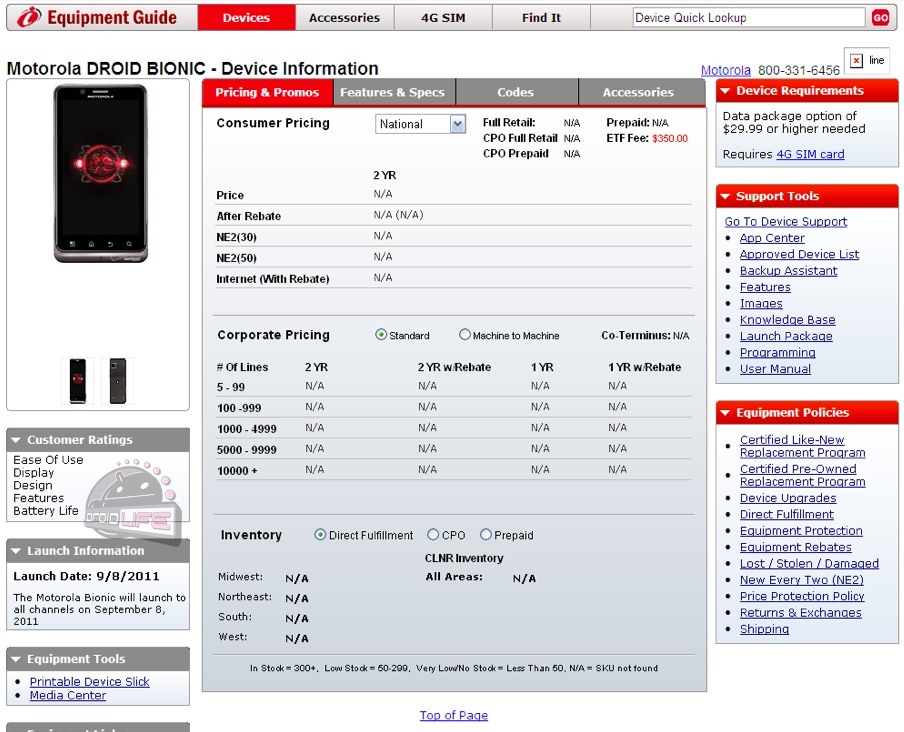Open Printable Device Slick link

89,682
